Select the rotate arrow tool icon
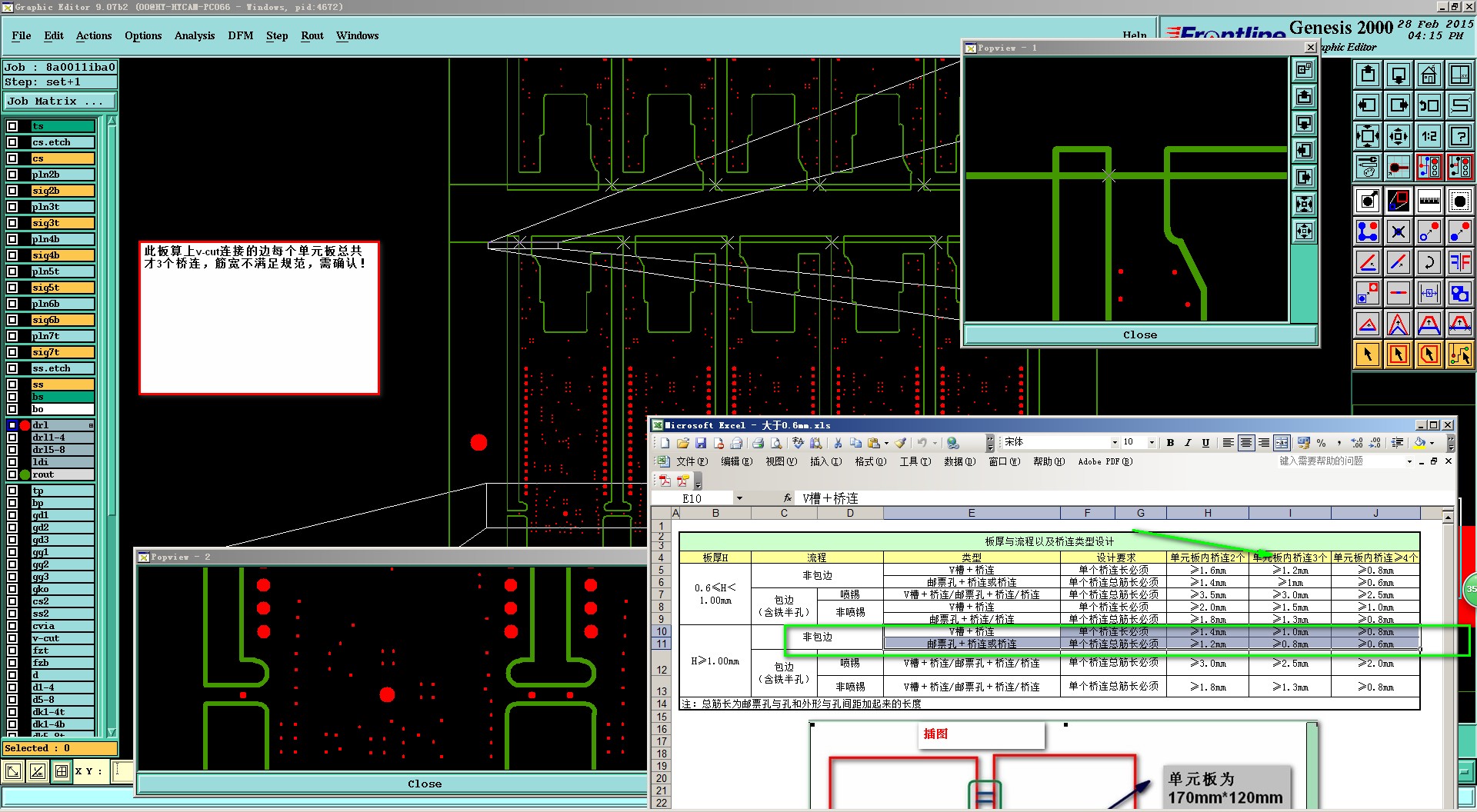Screen dimensions: 1477x812 1429,262
